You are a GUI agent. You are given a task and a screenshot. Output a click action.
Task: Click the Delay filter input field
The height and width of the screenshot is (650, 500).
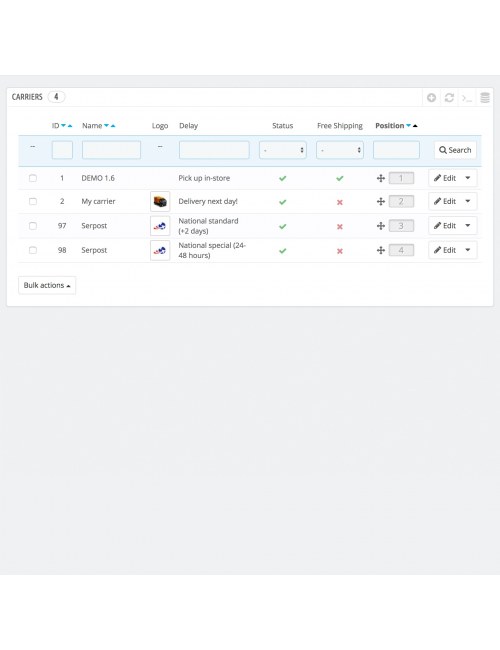pyautogui.click(x=214, y=150)
